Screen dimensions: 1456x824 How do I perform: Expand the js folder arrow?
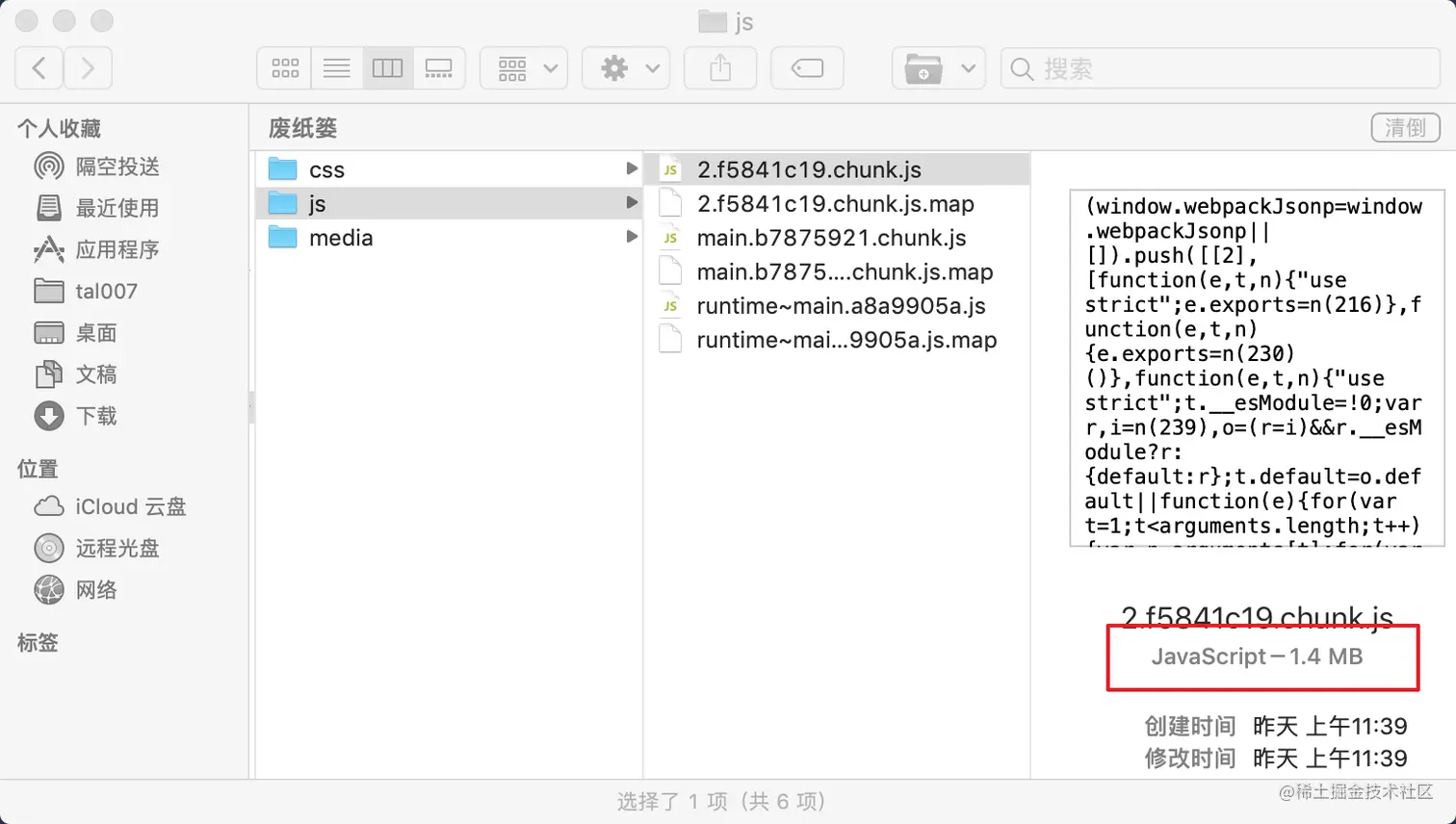(x=632, y=202)
